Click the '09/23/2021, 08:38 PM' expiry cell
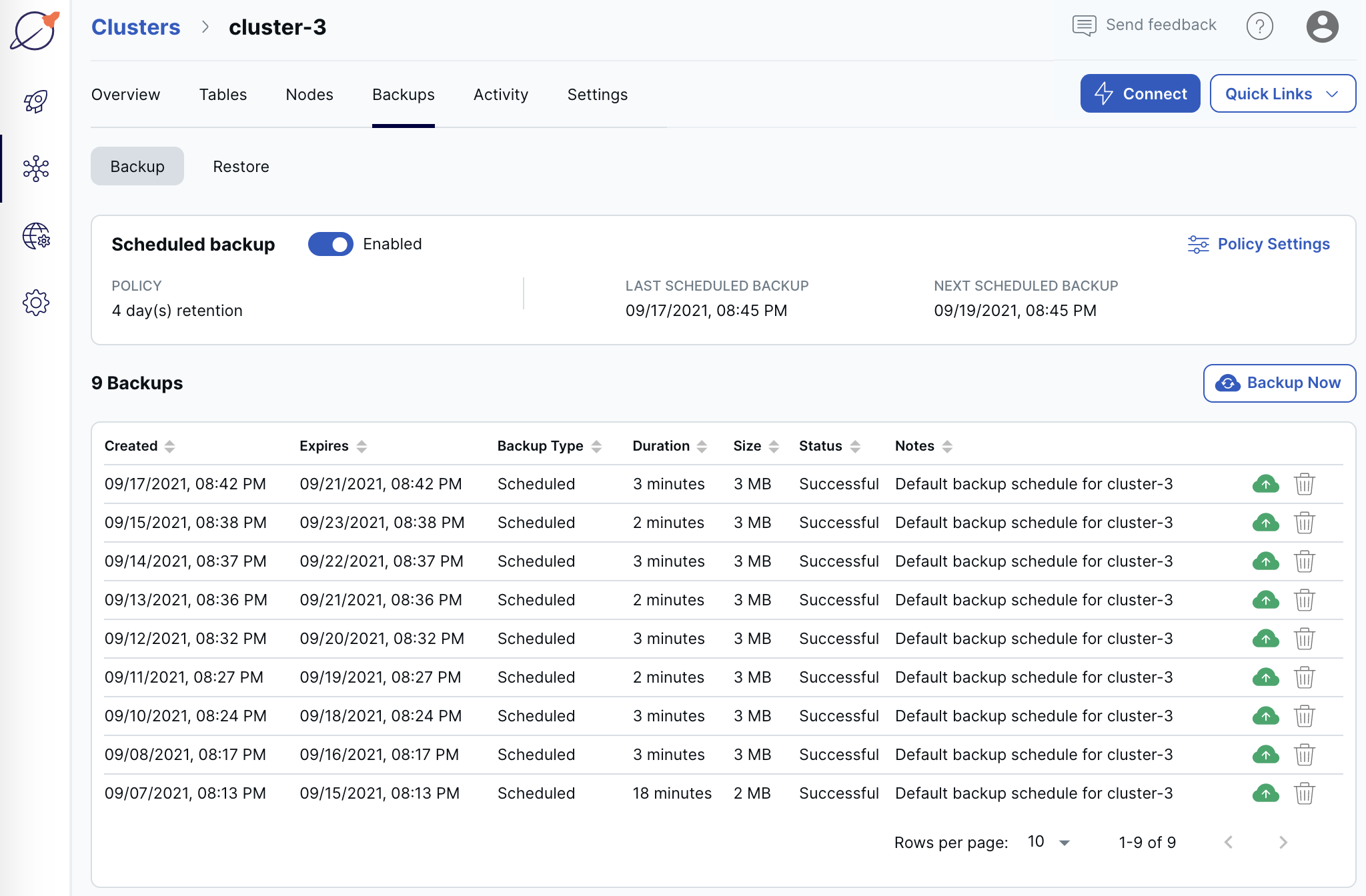This screenshot has width=1366, height=896. pyautogui.click(x=382, y=523)
